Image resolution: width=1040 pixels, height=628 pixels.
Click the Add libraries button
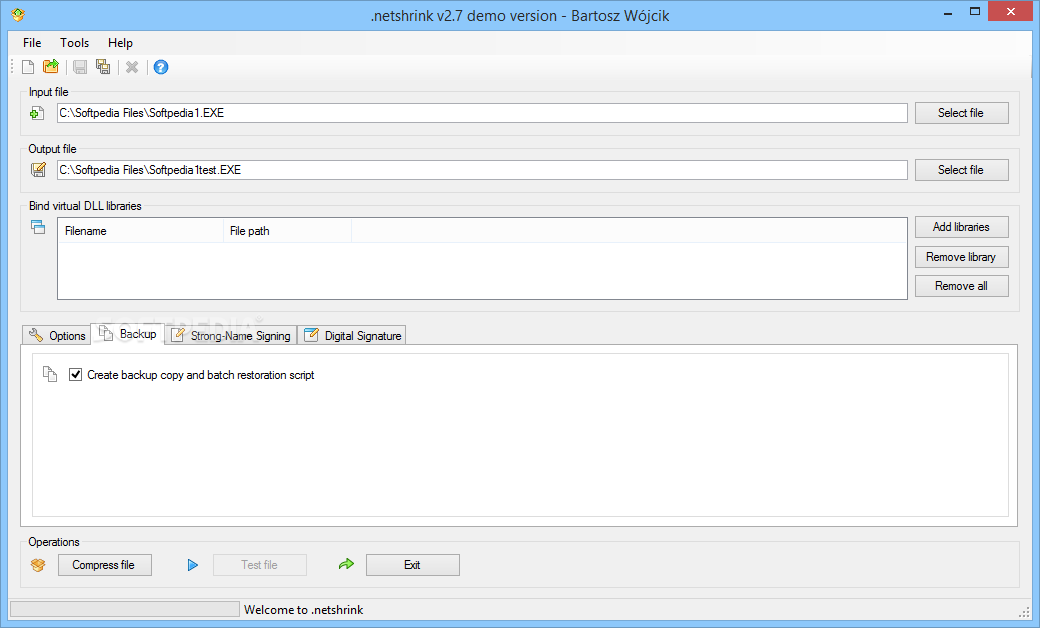(962, 227)
